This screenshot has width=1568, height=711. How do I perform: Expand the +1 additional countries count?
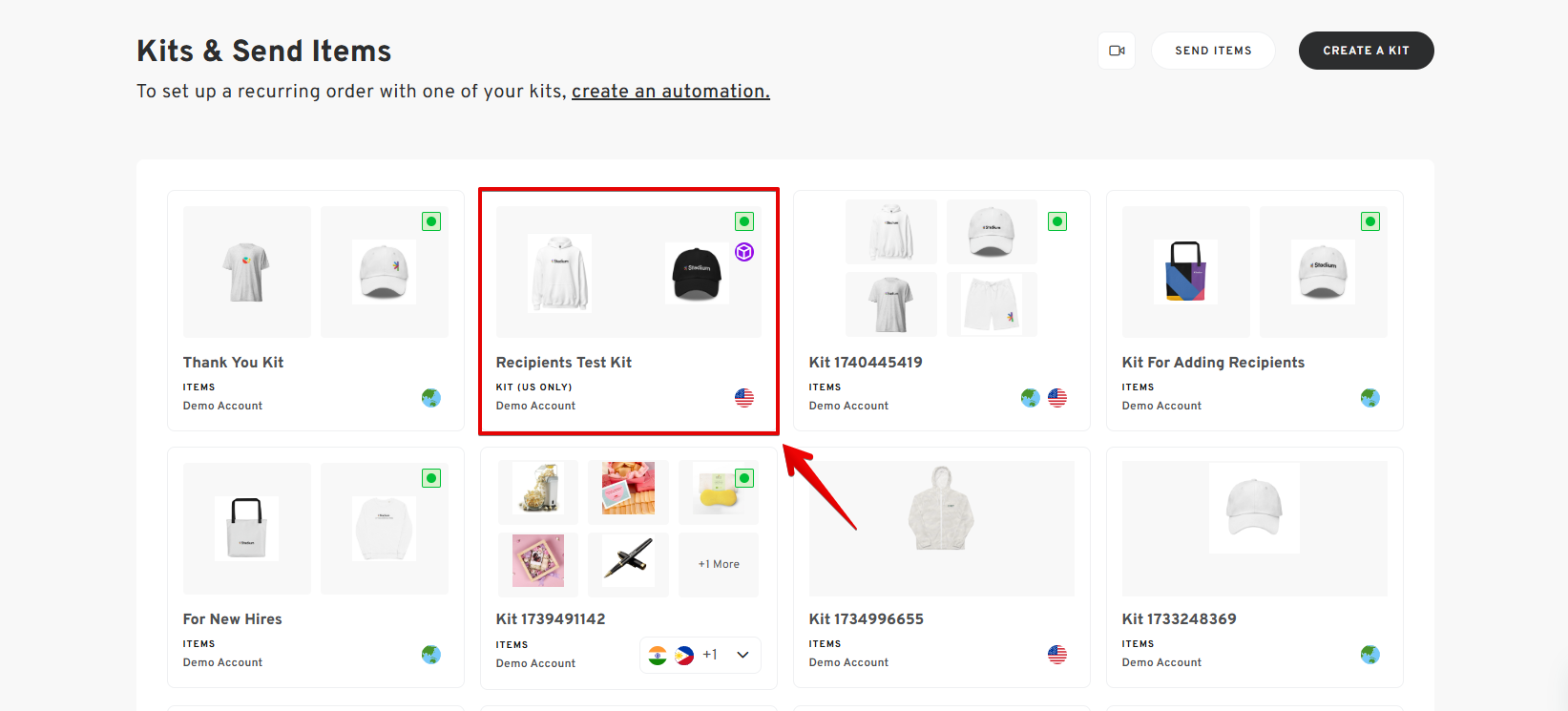pyautogui.click(x=710, y=655)
